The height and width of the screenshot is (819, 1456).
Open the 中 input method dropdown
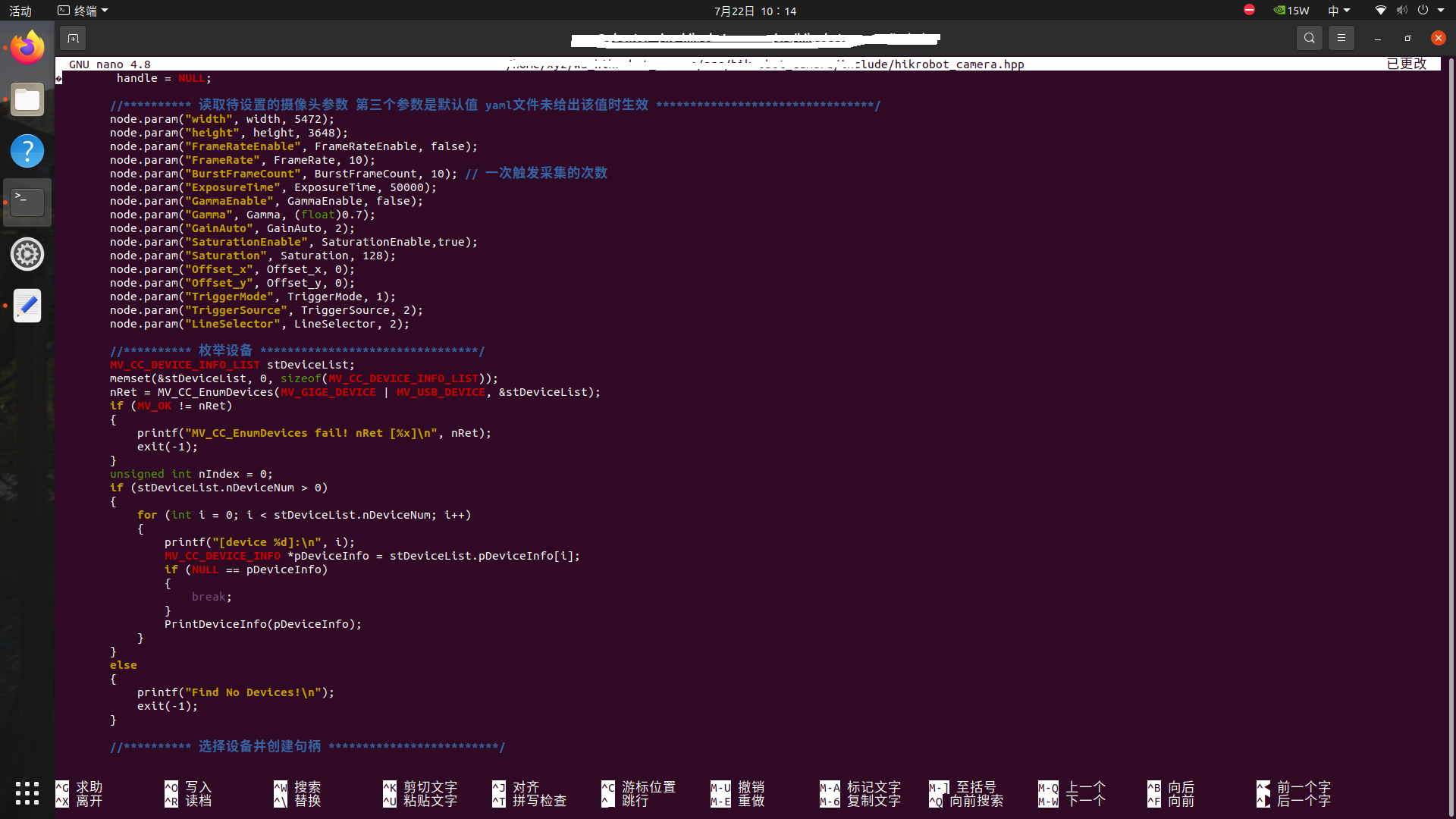click(x=1338, y=11)
